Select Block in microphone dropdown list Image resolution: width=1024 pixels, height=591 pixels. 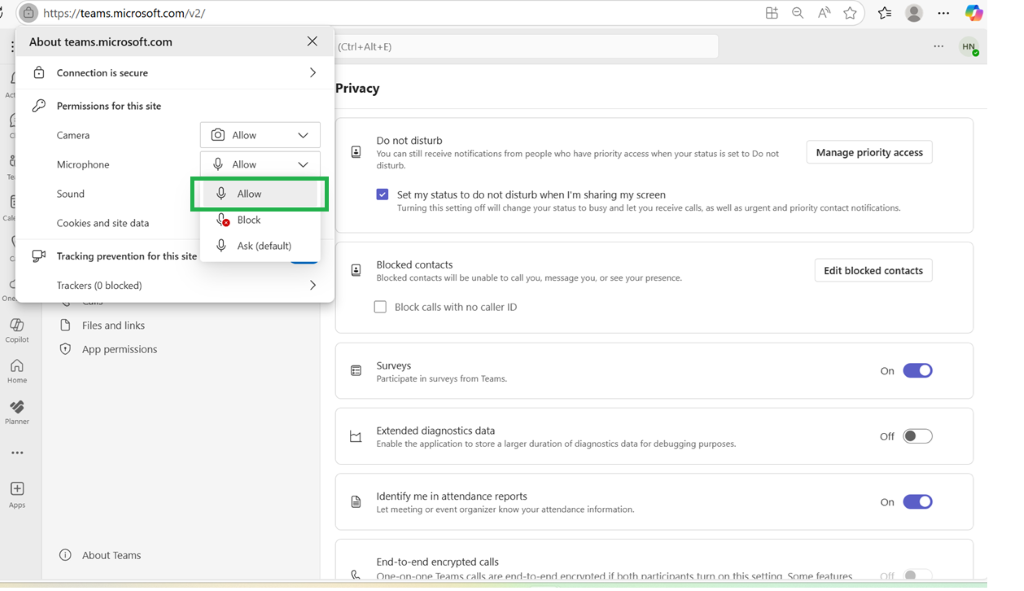[260, 220]
